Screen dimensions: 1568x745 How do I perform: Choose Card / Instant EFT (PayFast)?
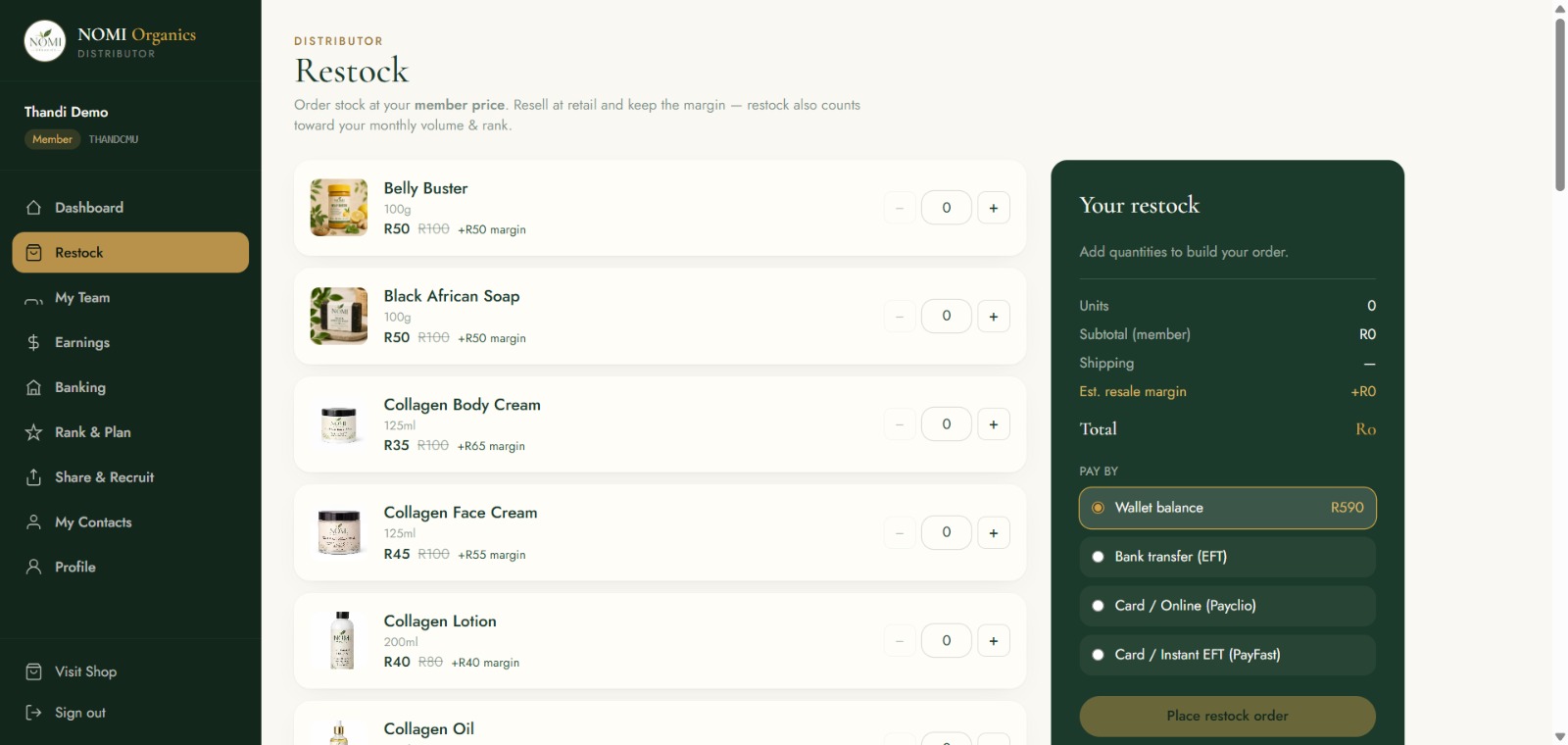pos(1227,655)
